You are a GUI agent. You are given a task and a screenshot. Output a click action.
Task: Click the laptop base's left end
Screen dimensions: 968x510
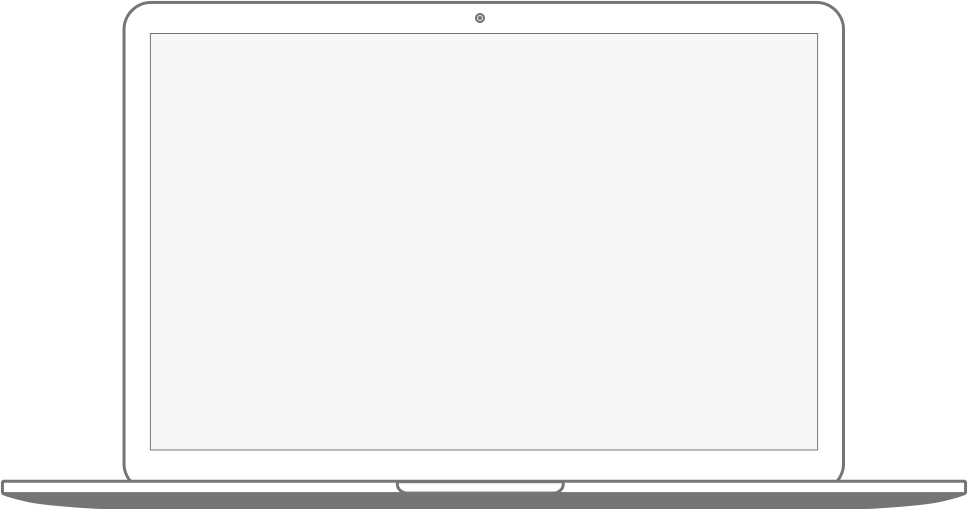7,487
